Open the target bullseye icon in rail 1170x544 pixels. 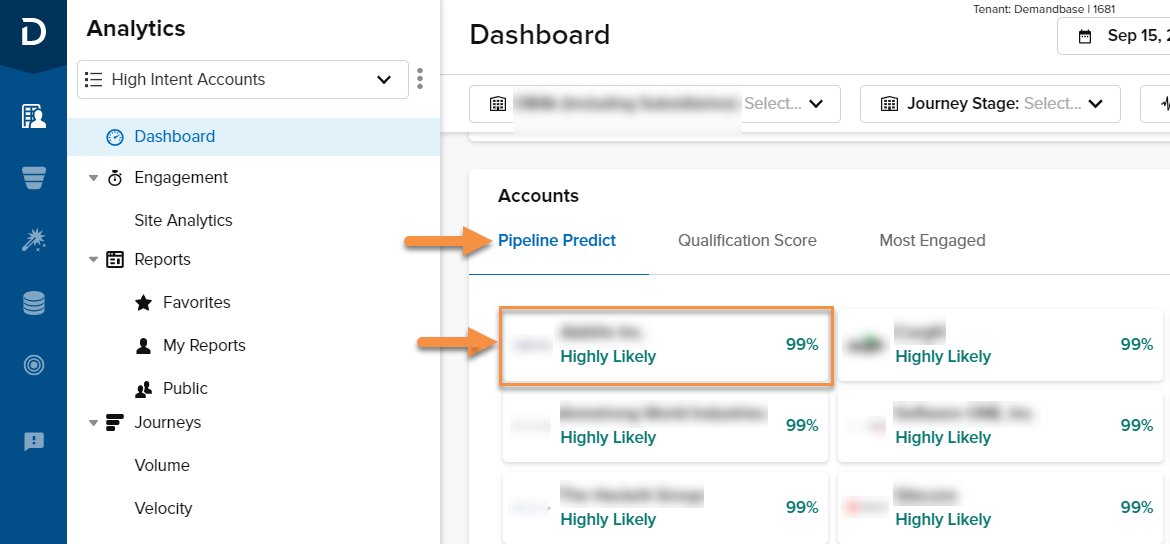[x=34, y=365]
